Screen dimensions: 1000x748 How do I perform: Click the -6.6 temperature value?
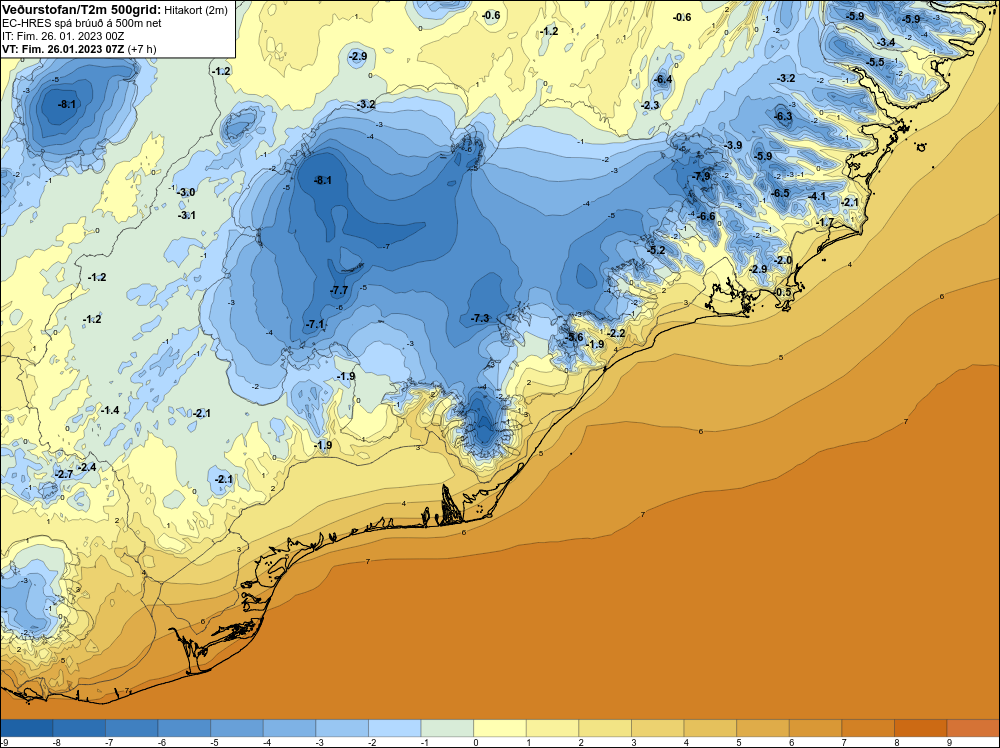point(707,217)
